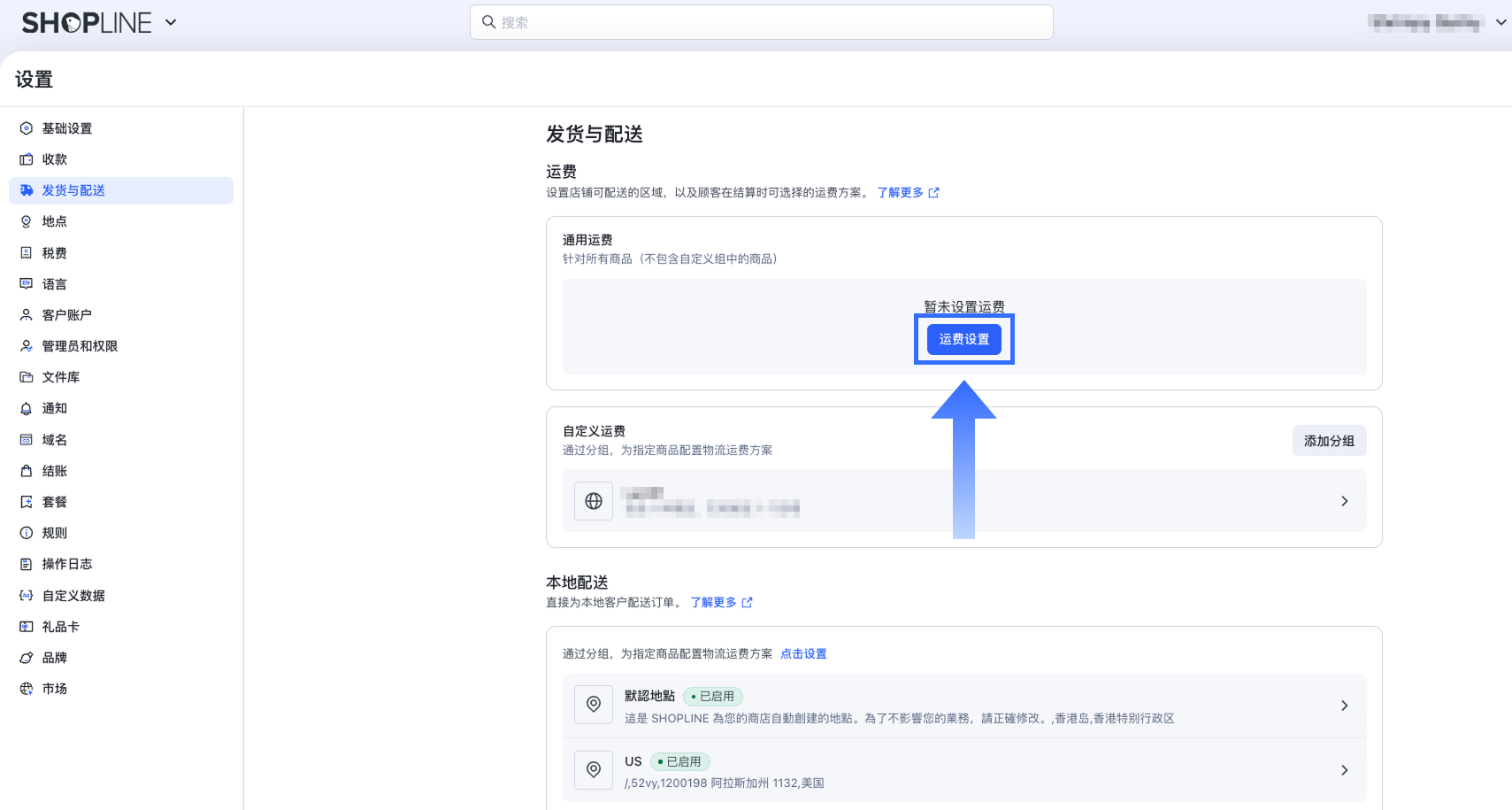Screen dimensions: 1512x810
Task: Click the 客户账户 person icon
Action: [x=27, y=315]
